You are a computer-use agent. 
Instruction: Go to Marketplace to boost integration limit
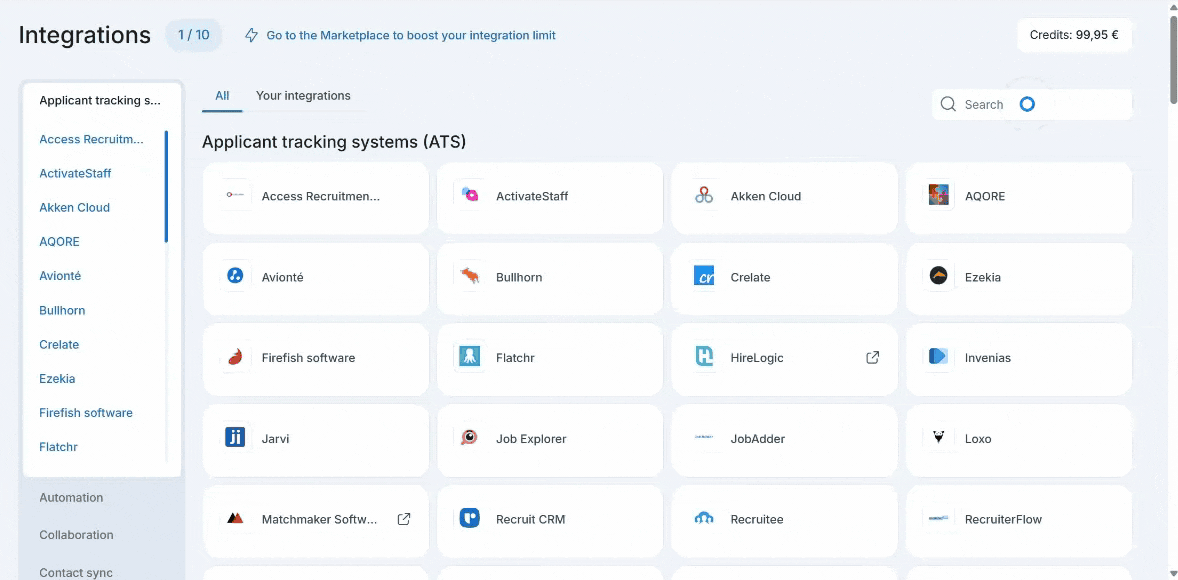tap(411, 35)
